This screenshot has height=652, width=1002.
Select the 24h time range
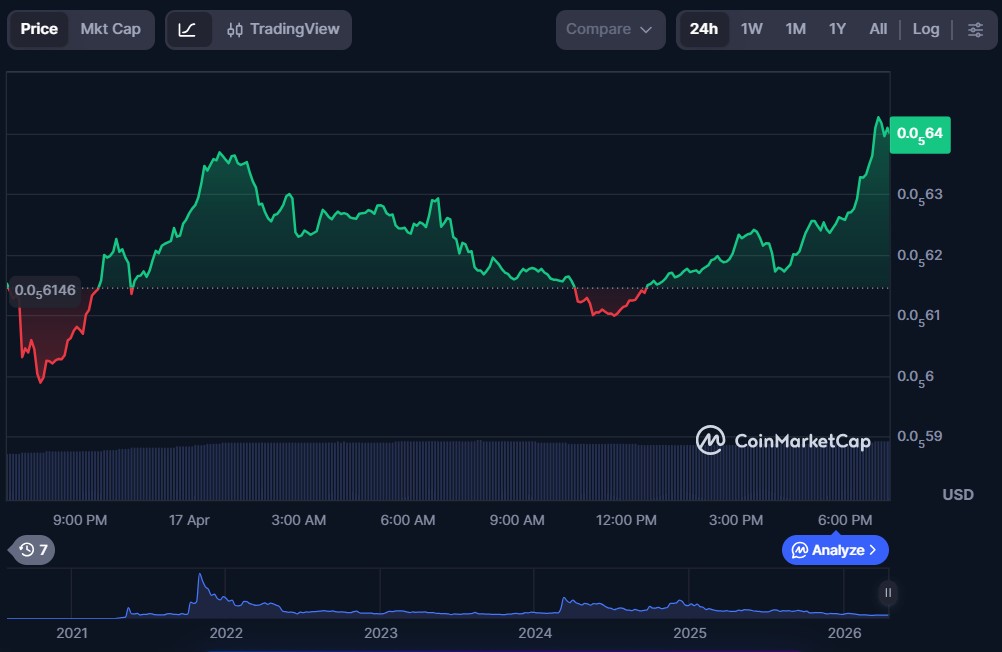point(703,29)
